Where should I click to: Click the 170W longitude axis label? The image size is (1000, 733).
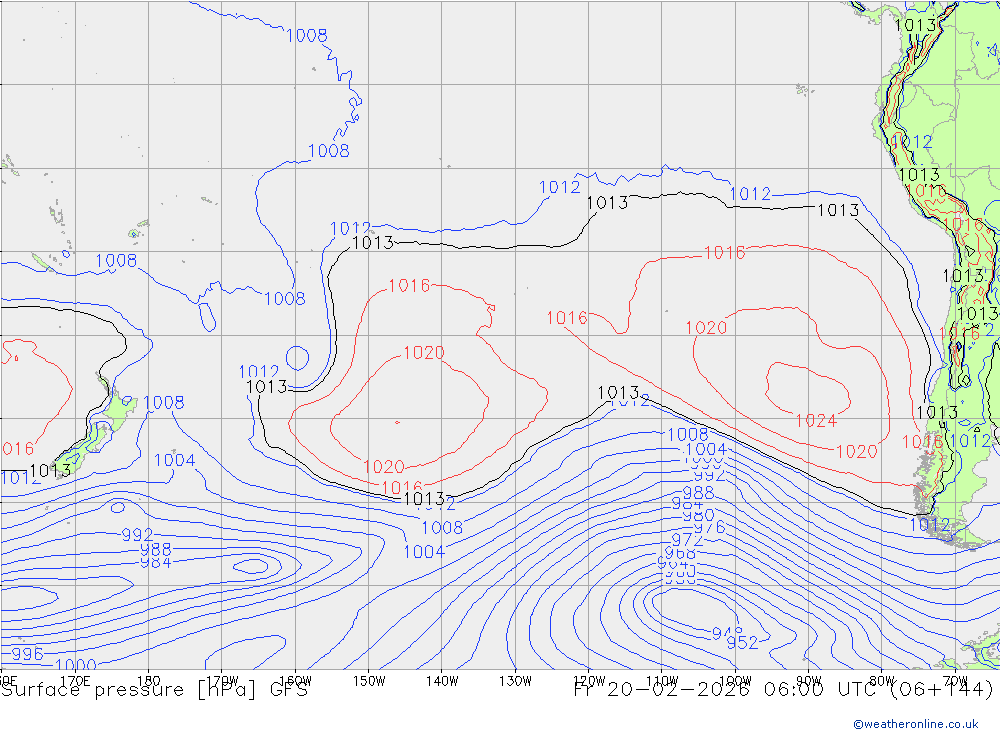point(222,681)
